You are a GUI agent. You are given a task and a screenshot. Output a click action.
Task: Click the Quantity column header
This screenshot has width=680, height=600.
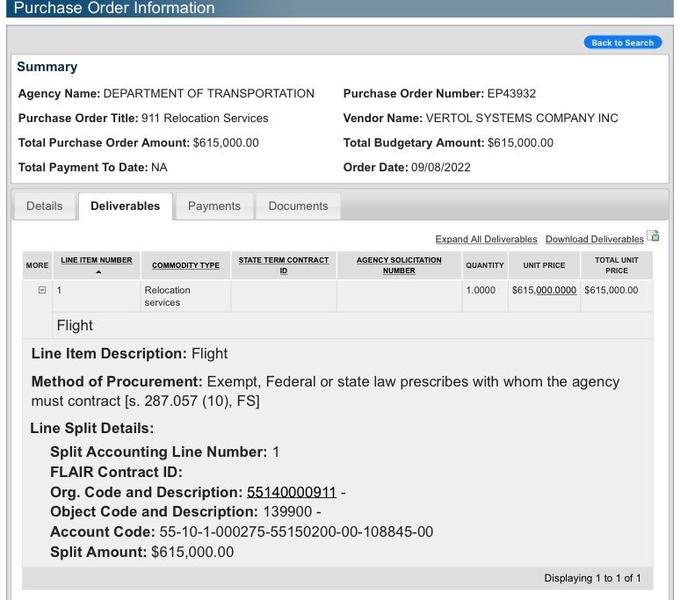[x=485, y=265]
